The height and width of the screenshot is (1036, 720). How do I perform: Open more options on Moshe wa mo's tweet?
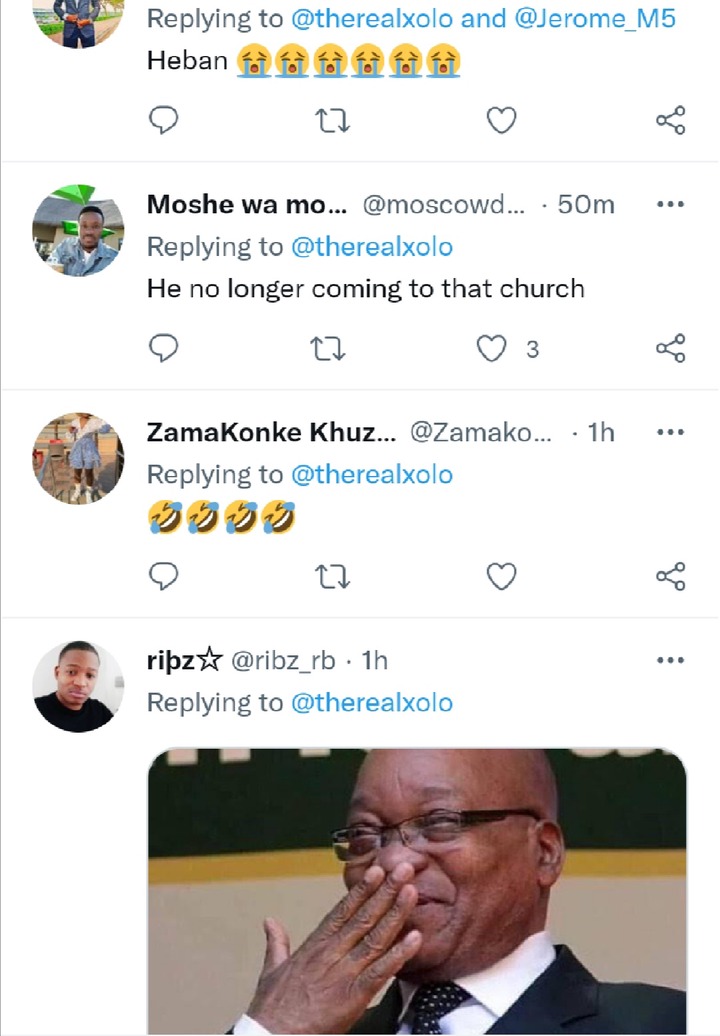click(x=669, y=204)
